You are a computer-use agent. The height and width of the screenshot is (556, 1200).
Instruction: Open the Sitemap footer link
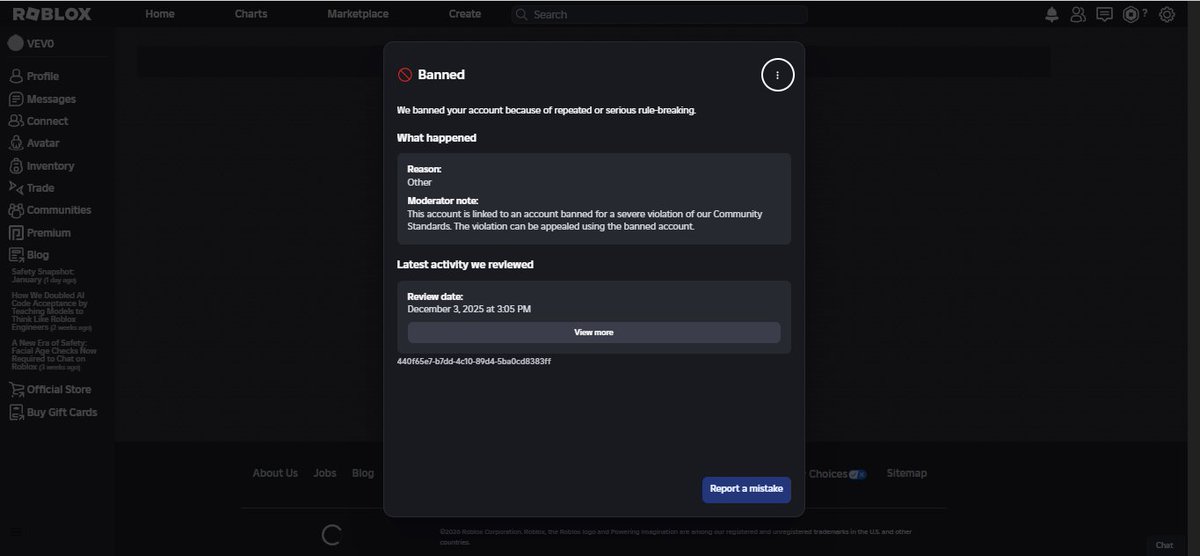pyautogui.click(x=907, y=473)
